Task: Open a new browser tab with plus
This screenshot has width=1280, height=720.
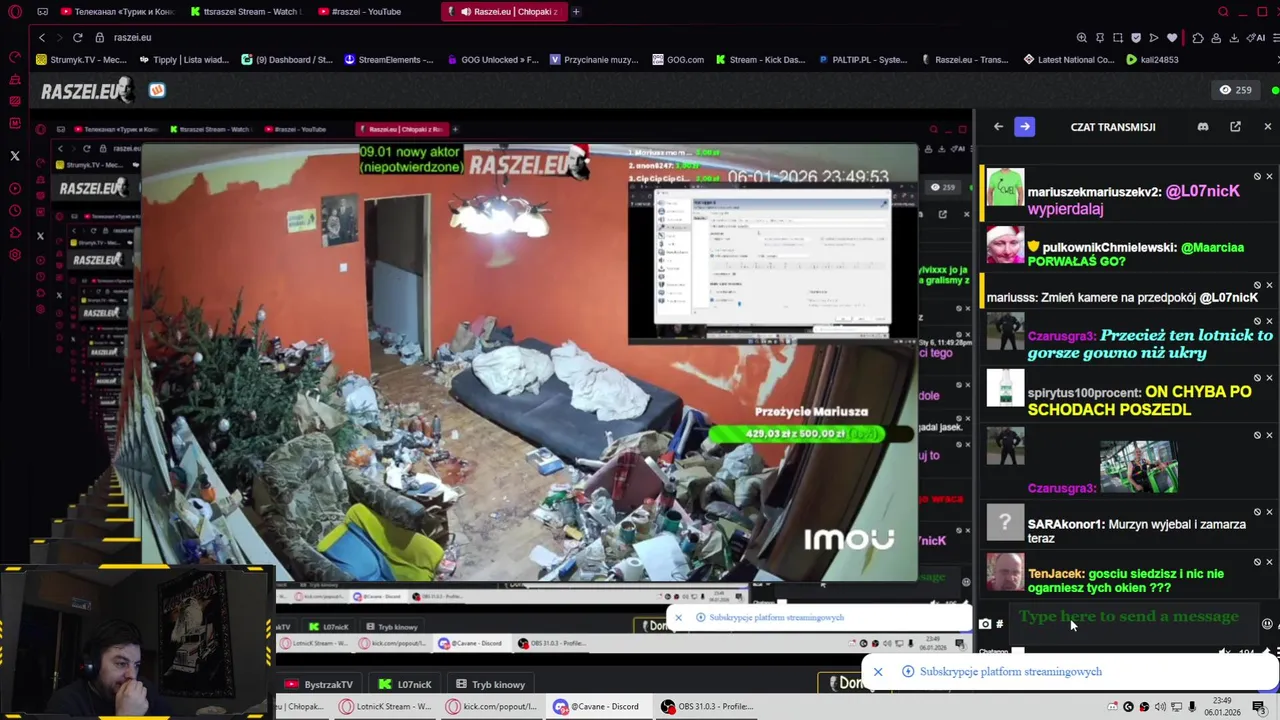Action: [x=576, y=12]
